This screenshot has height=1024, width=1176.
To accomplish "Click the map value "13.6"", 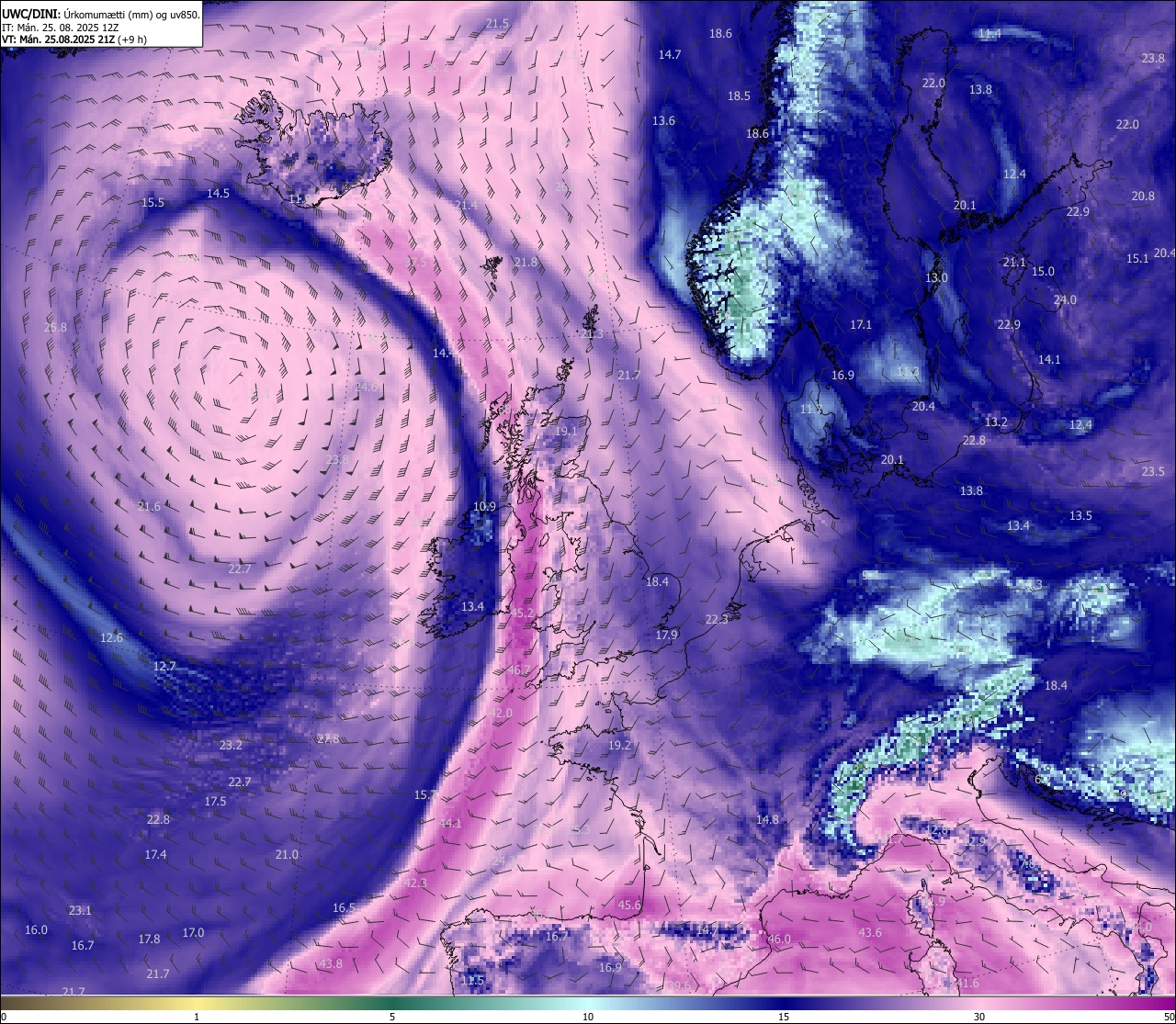I will pos(663,120).
